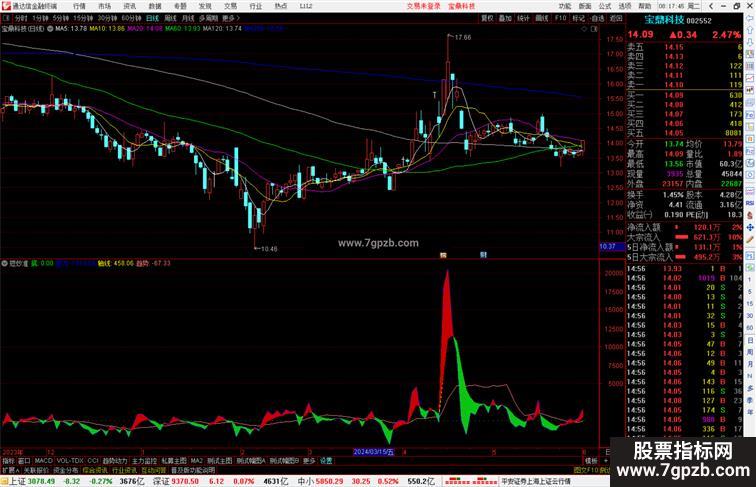Click the 统计 statistics button
Image resolution: width=756 pixels, height=487 pixels.
(523, 18)
